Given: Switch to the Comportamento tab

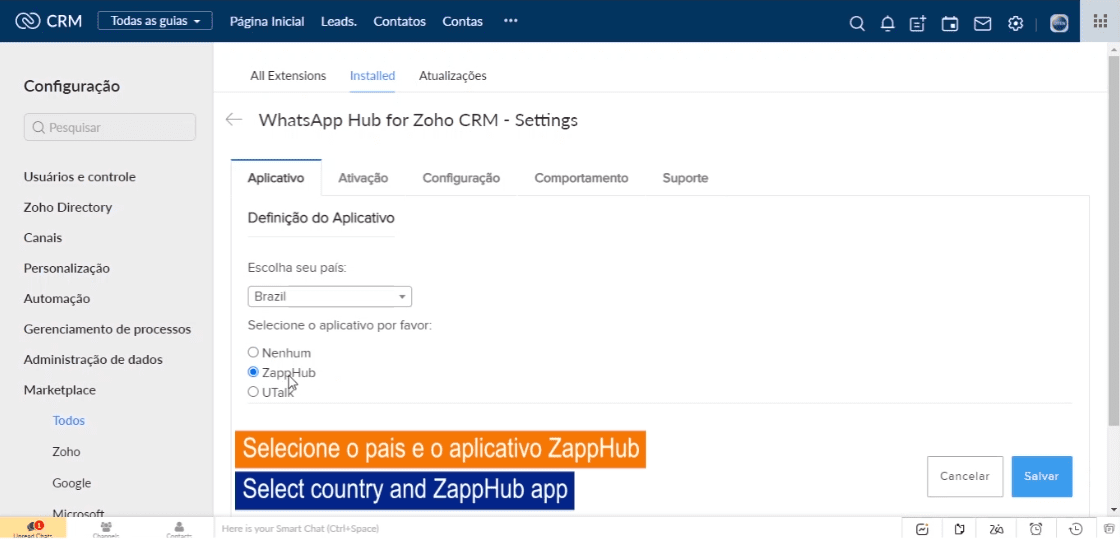Looking at the screenshot, I should (x=581, y=178).
